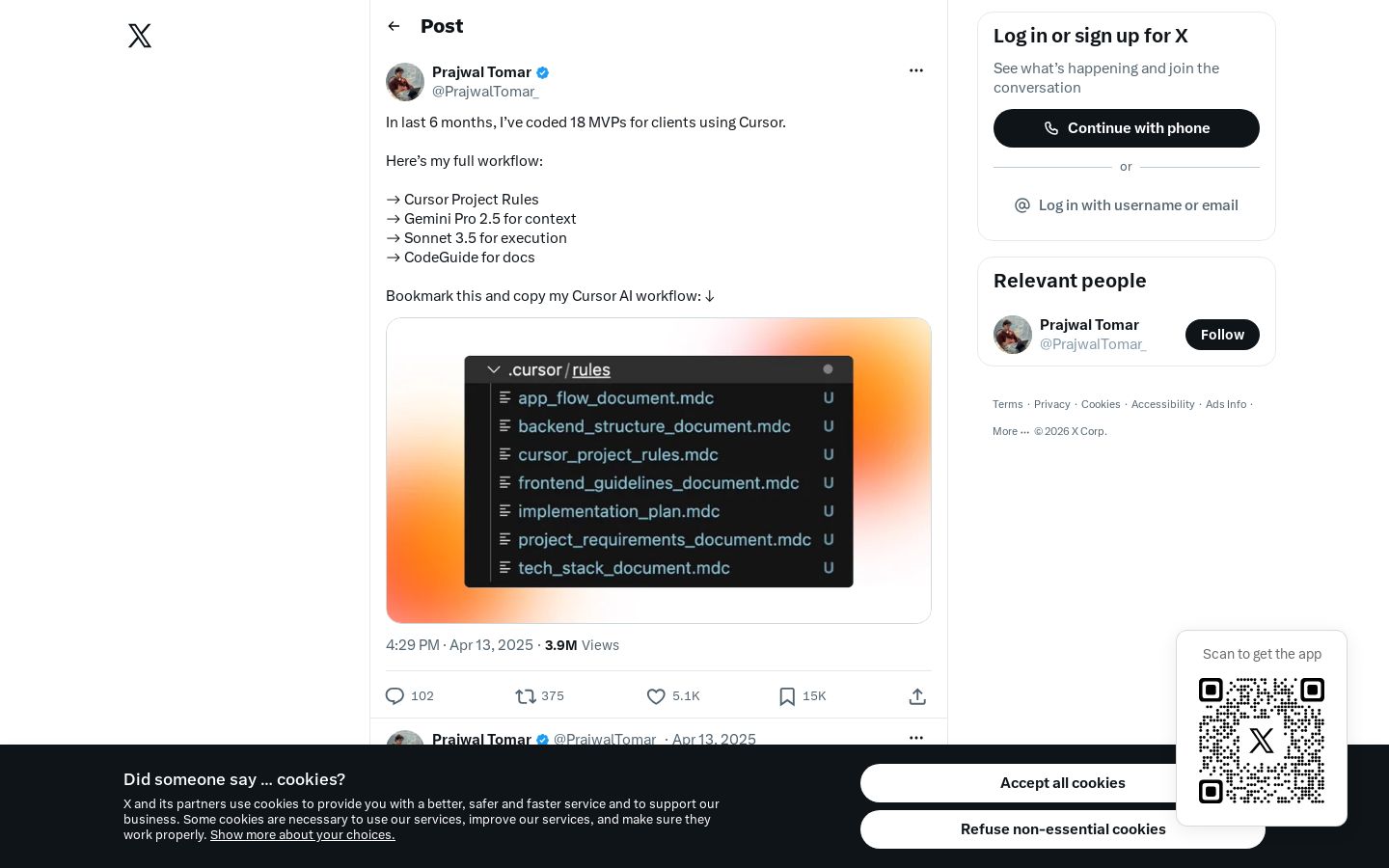Screen dimensions: 1389x868
Task: Click the X logo icon
Action: point(140,36)
